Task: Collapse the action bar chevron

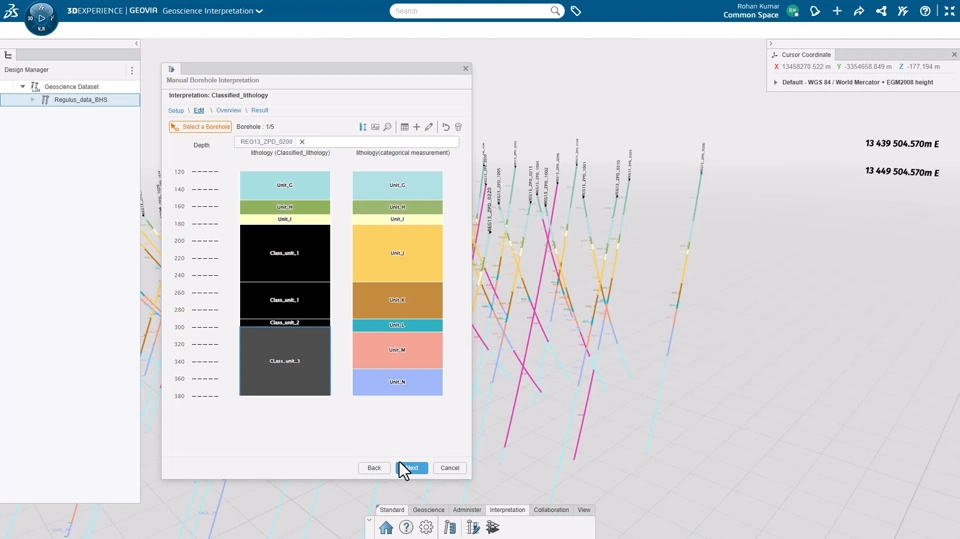Action: click(x=369, y=521)
